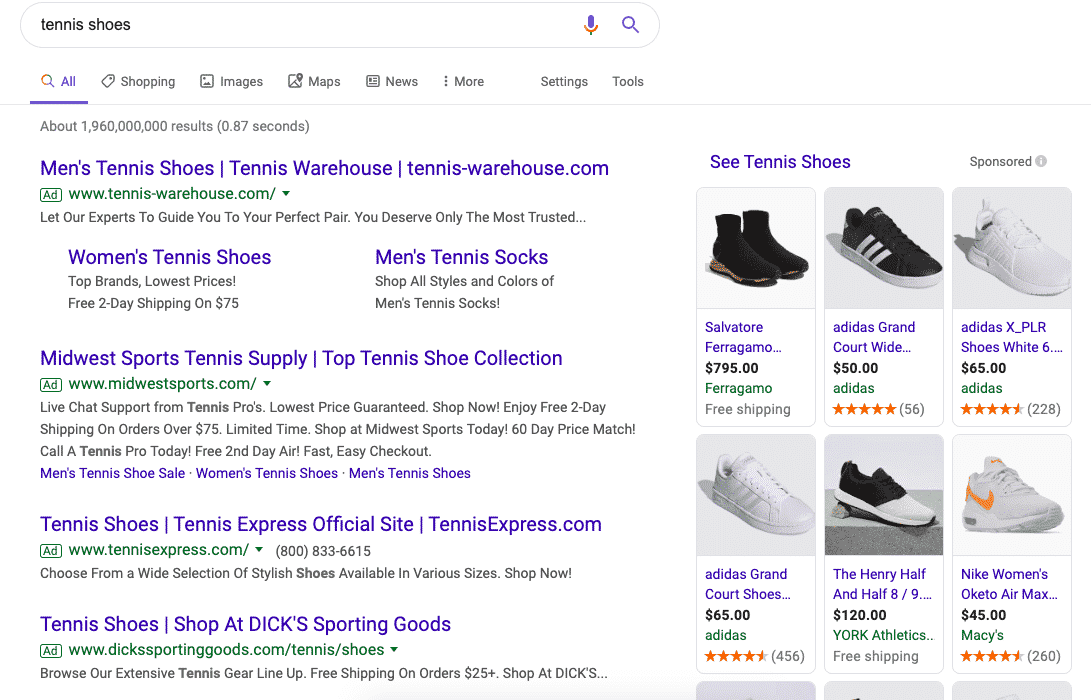Screen dimensions: 1091x700
Task: Click YORK Athletics seller name
Action: coord(883,635)
